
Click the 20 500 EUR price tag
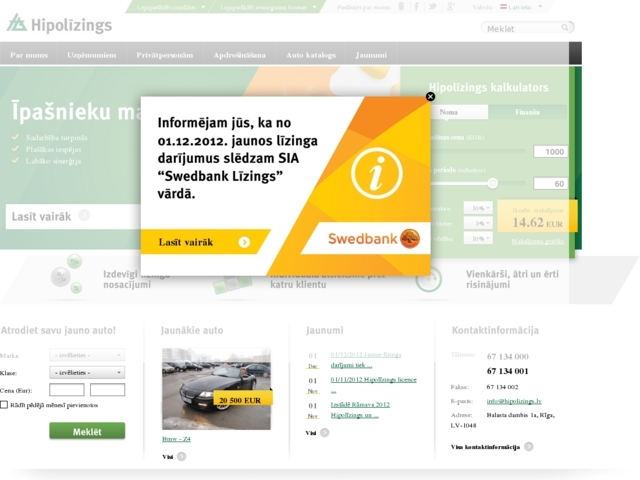tap(242, 400)
